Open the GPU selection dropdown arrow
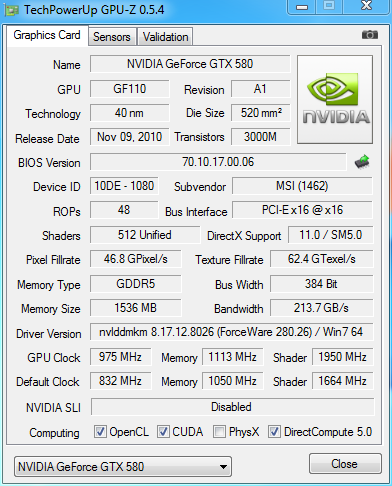This screenshot has width=392, height=486. 224,467
